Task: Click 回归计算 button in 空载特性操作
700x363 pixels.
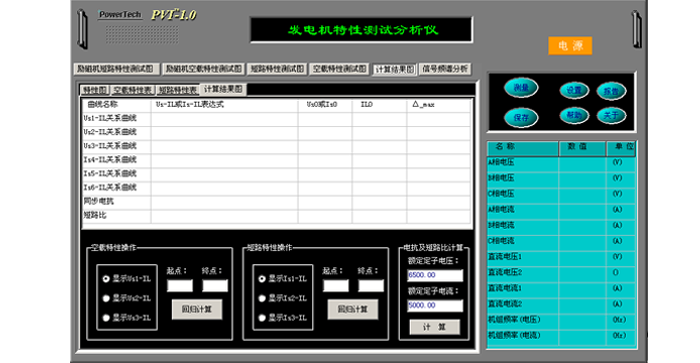Action: (197, 309)
